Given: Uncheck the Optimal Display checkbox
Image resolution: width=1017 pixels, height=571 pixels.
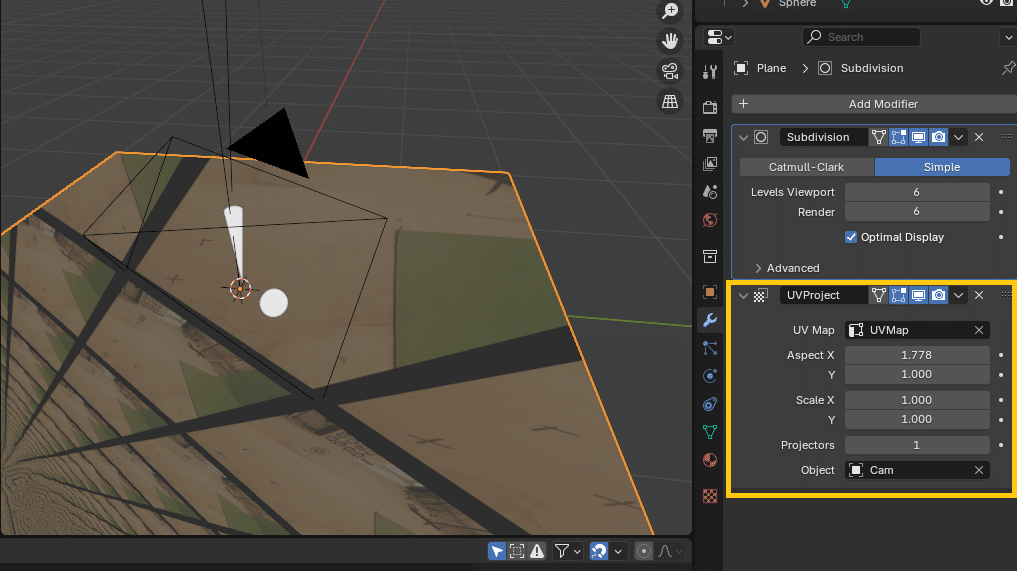Looking at the screenshot, I should tap(851, 237).
